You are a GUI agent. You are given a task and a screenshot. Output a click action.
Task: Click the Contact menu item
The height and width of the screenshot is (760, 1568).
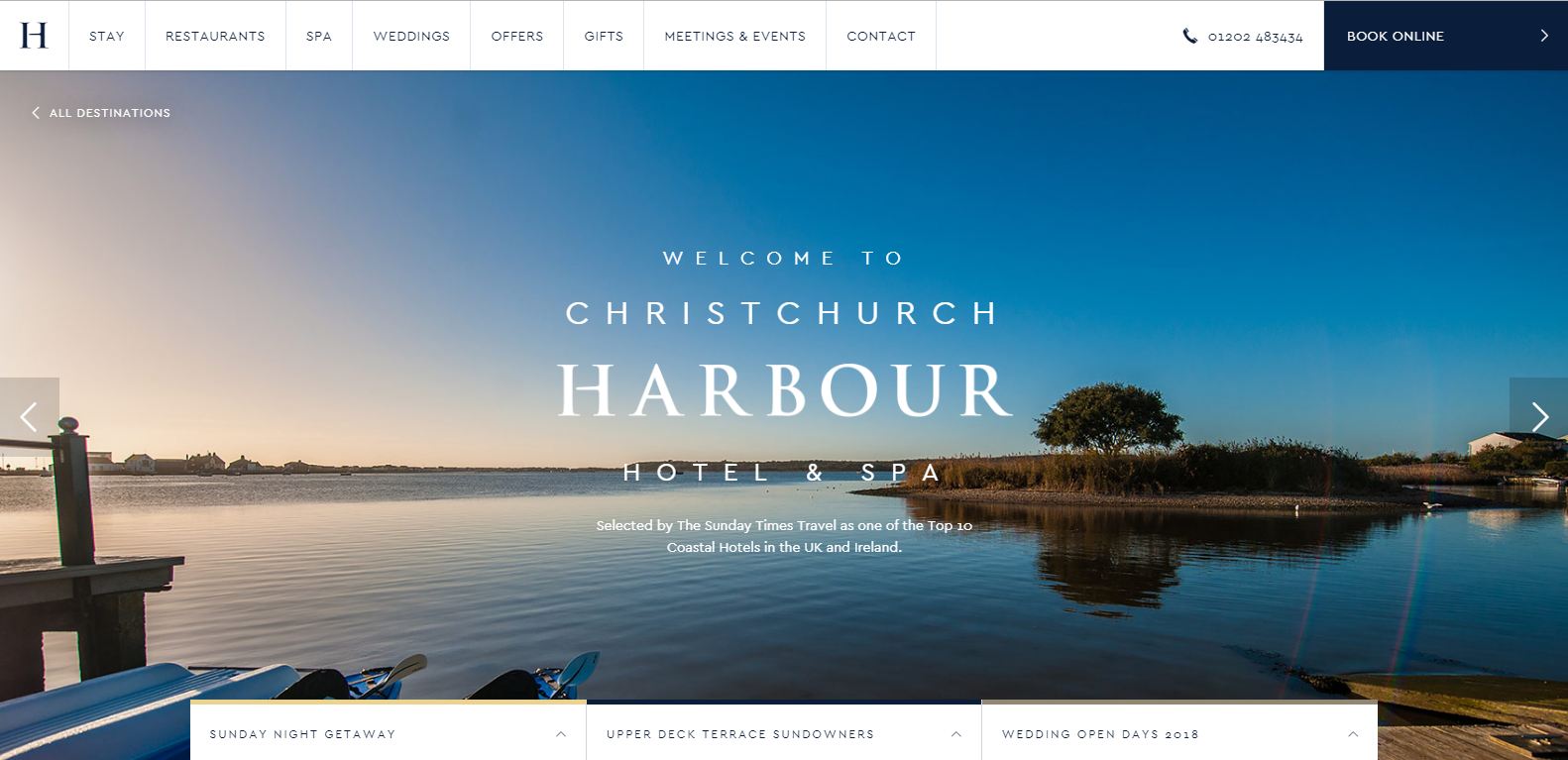coord(881,36)
